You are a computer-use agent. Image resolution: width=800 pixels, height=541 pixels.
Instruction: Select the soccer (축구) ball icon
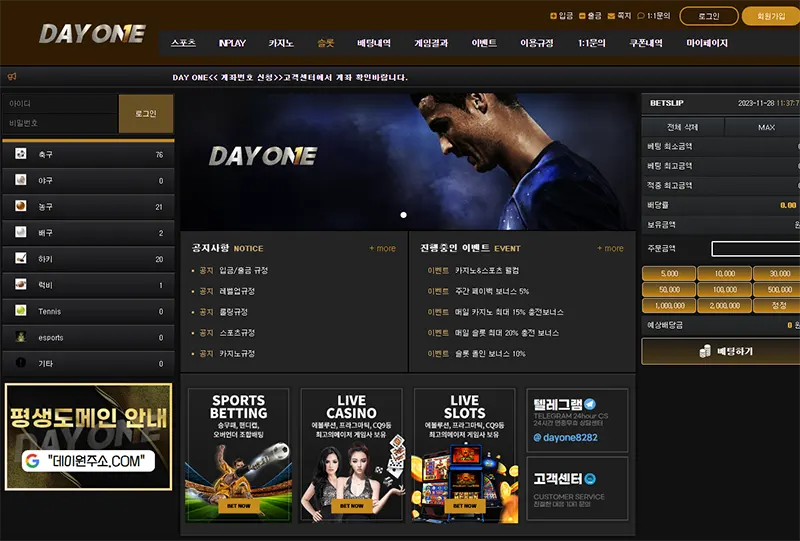point(20,154)
